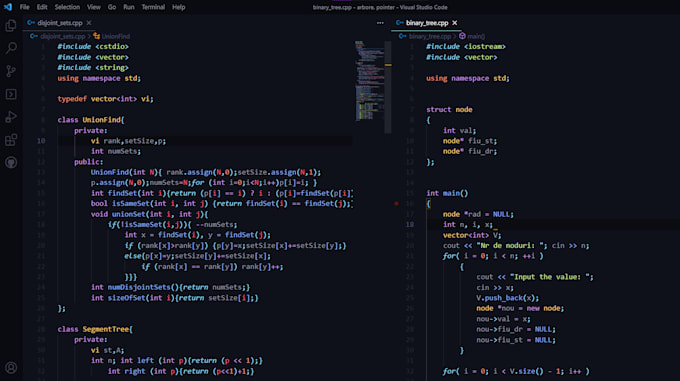Viewport: 680px width, 381px height.
Task: Click 'int main()' in the right editor
Action: (447, 193)
